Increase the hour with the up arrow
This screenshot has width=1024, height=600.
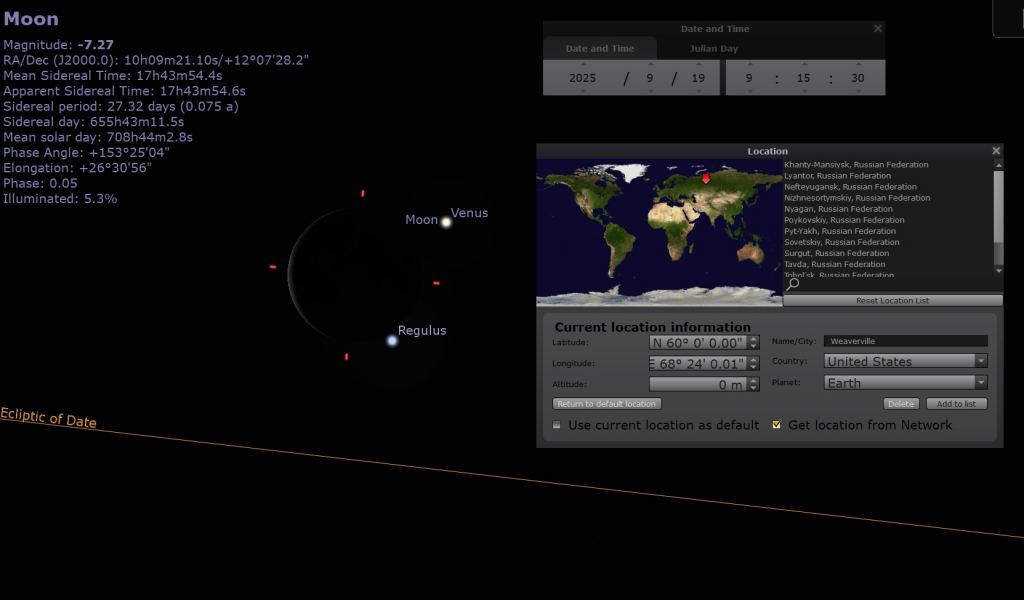(749, 64)
